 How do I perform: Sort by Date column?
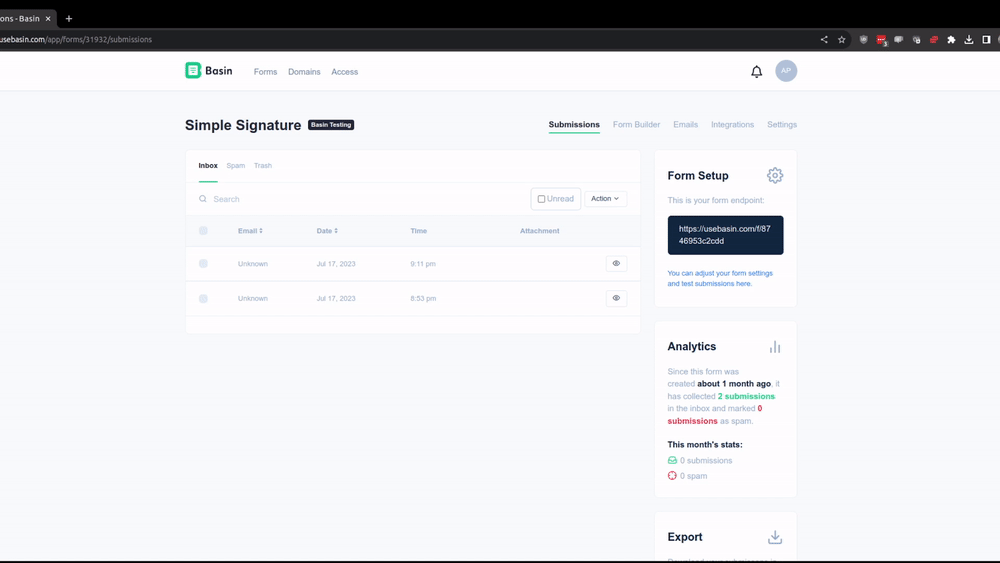pos(327,231)
